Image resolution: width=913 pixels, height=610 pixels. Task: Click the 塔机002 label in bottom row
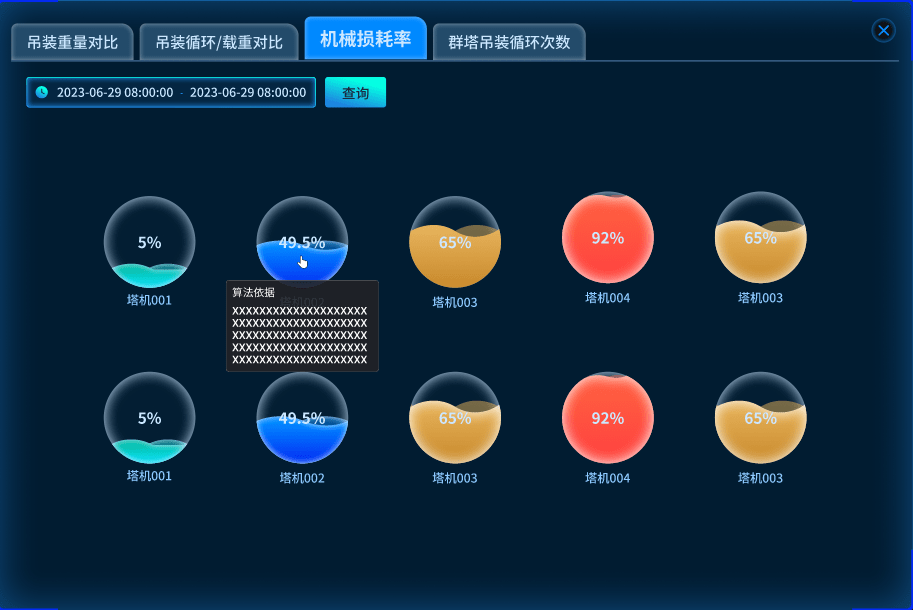click(x=302, y=478)
